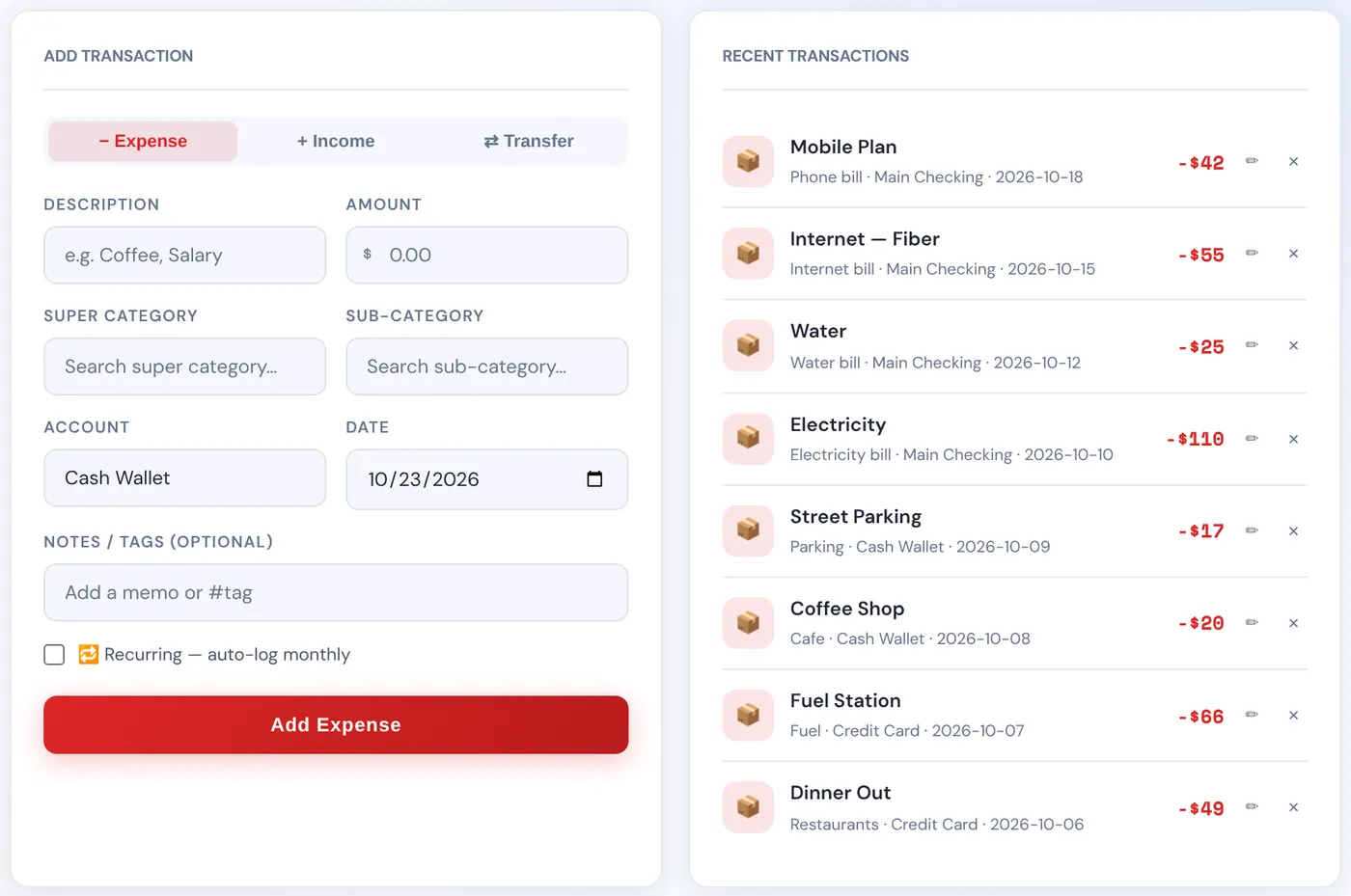Screen dimensions: 1351x896
Task: Click the 'Mobile Plan' transaction title
Action: [843, 147]
